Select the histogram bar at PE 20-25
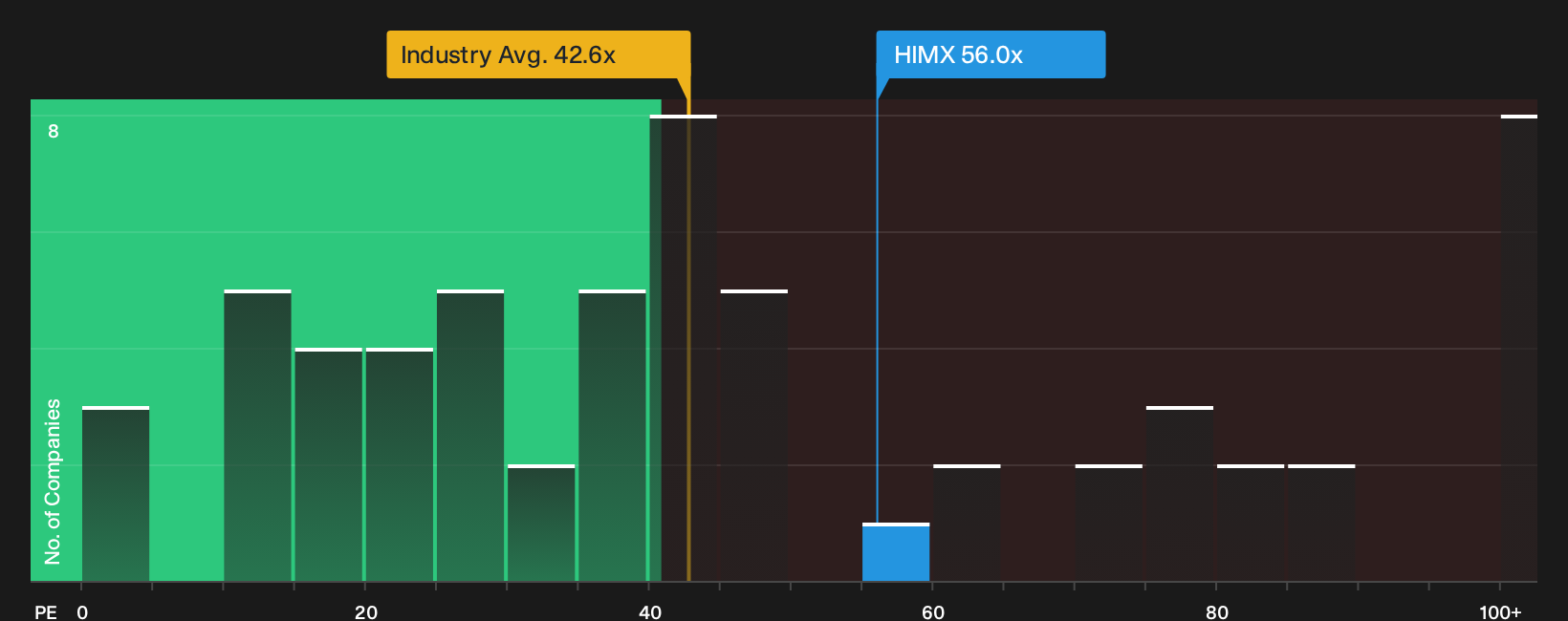 (399, 464)
